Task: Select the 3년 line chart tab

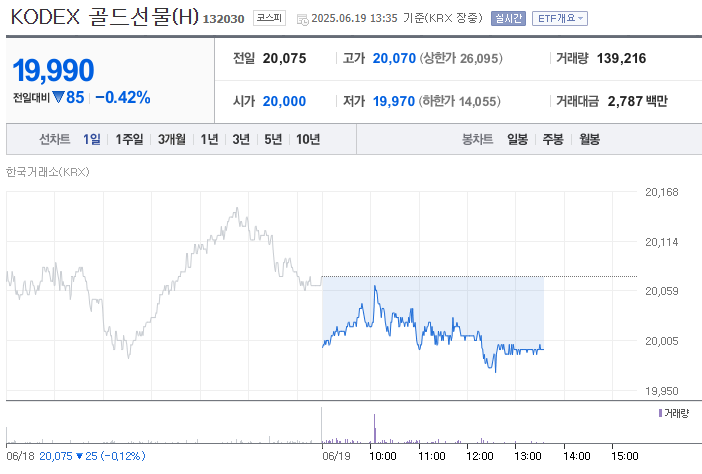Action: (241, 139)
